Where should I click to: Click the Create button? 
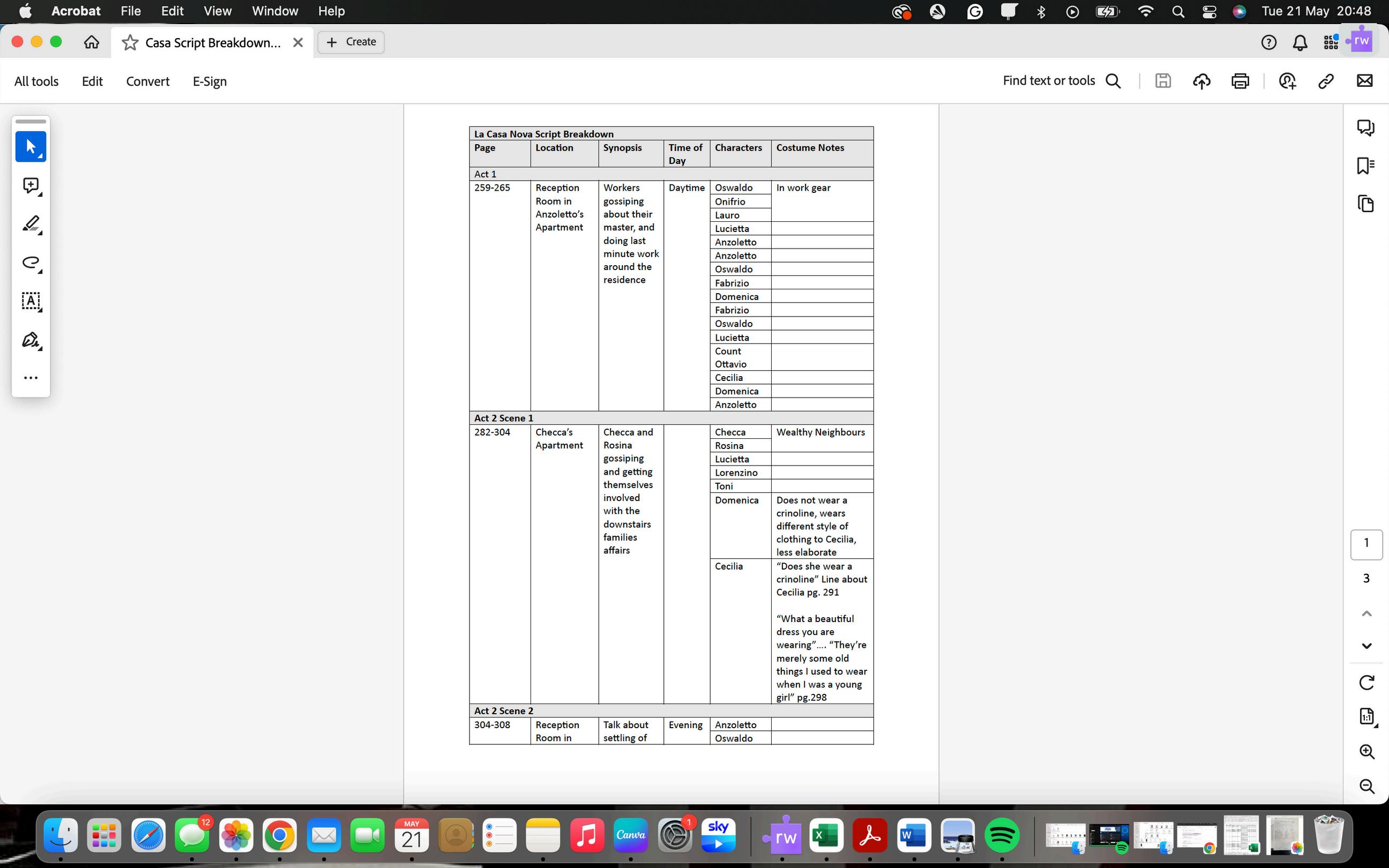[350, 42]
